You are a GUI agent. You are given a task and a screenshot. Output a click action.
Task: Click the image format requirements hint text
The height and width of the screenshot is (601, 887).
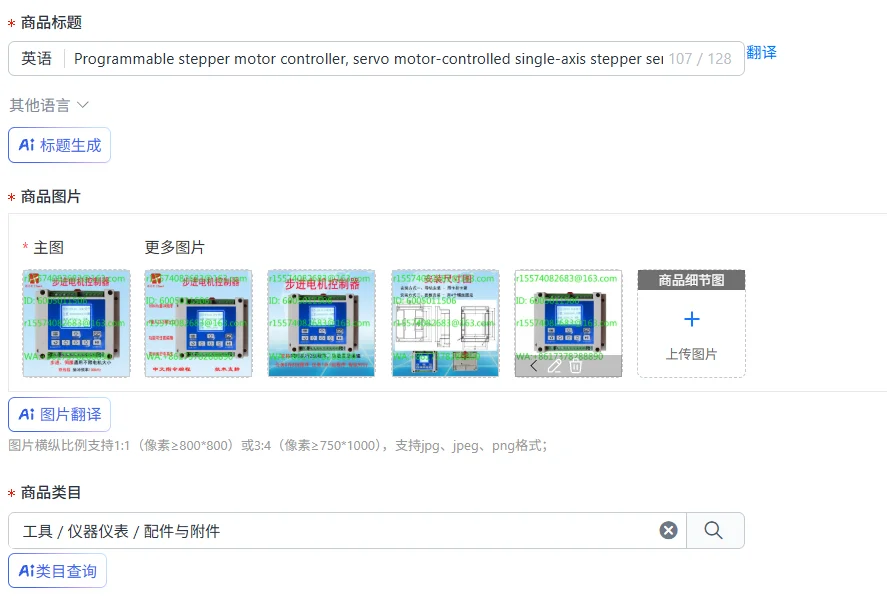point(278,446)
